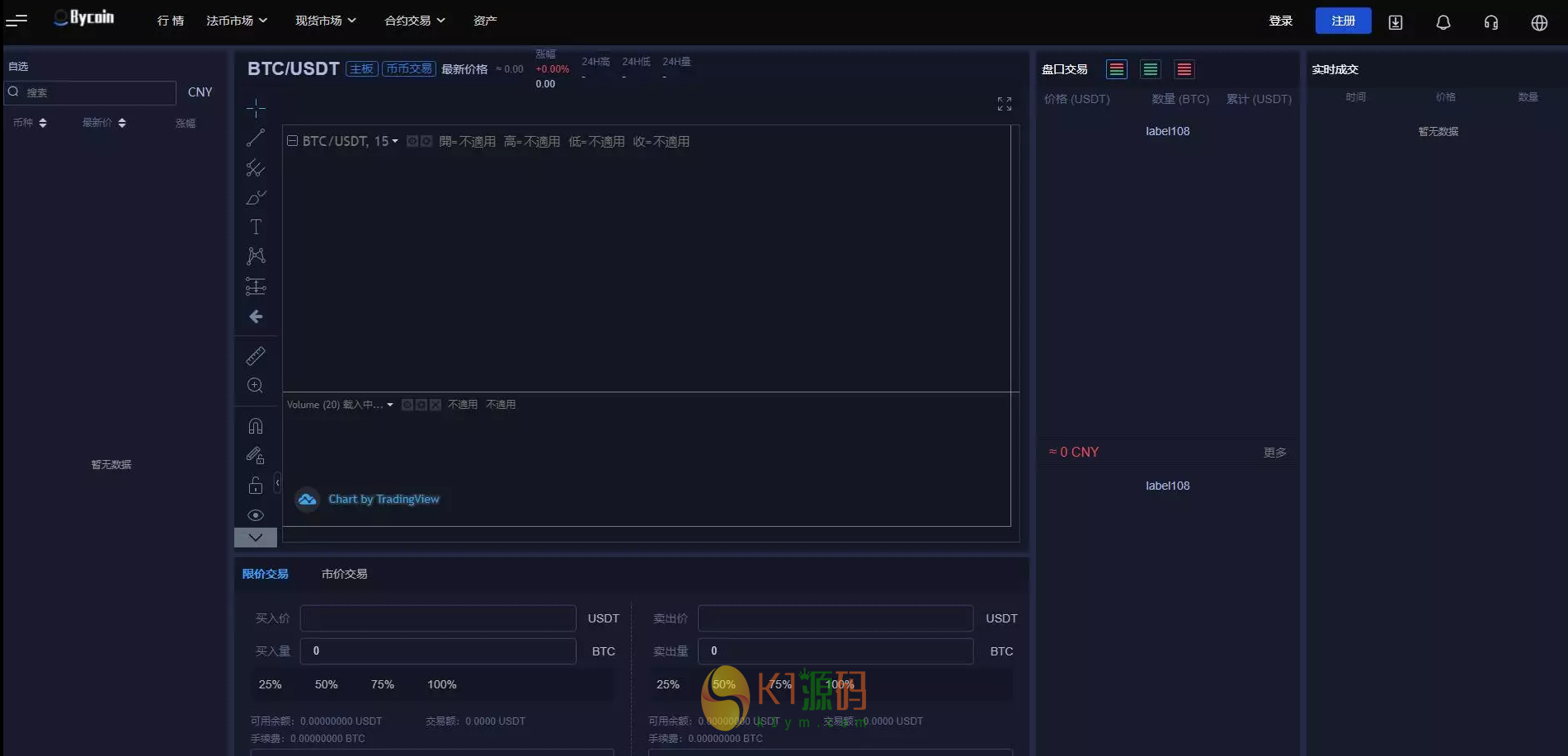
Task: Toggle the magnet mode tool
Action: [x=256, y=425]
